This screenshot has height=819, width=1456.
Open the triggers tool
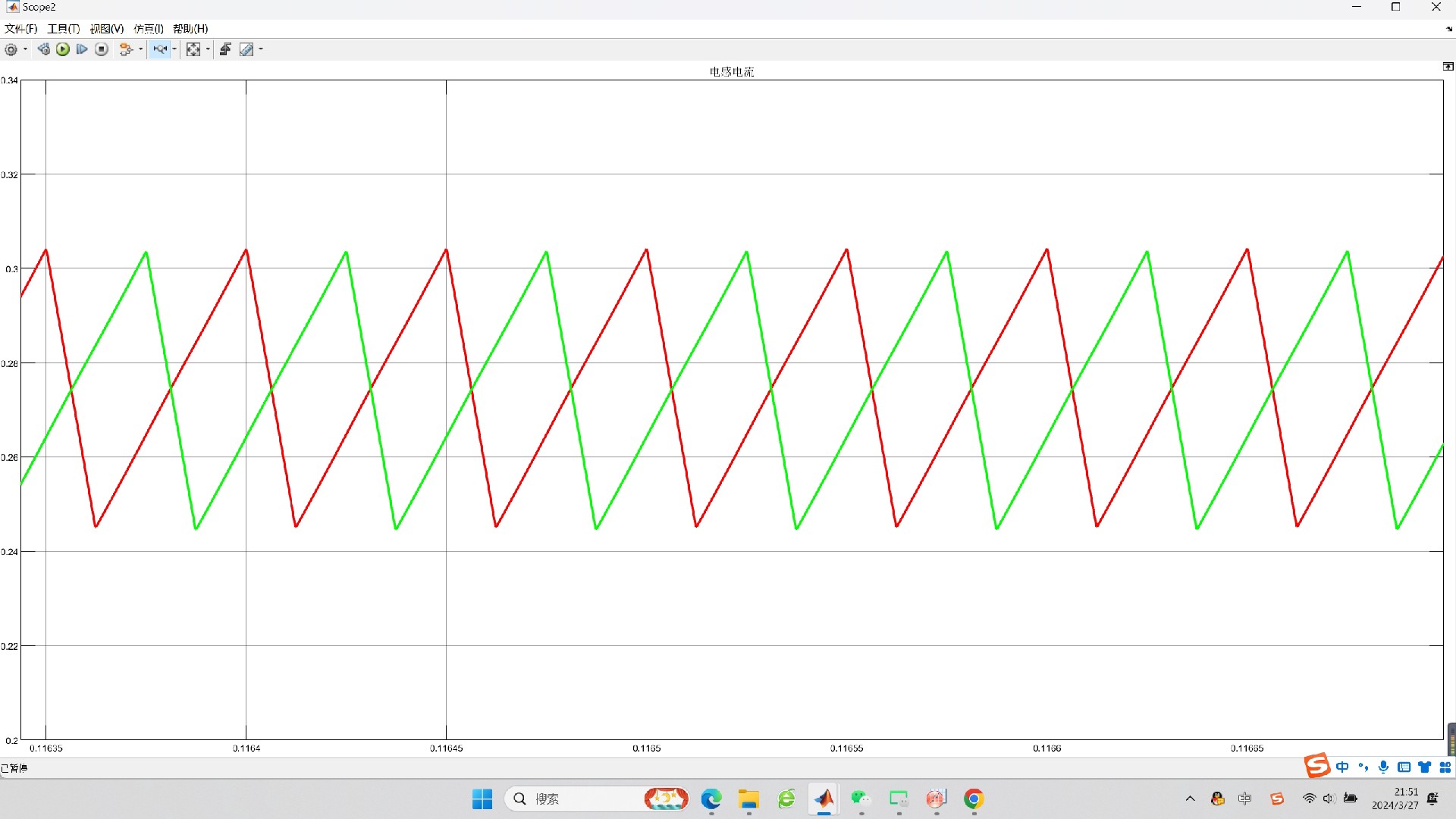[225, 49]
